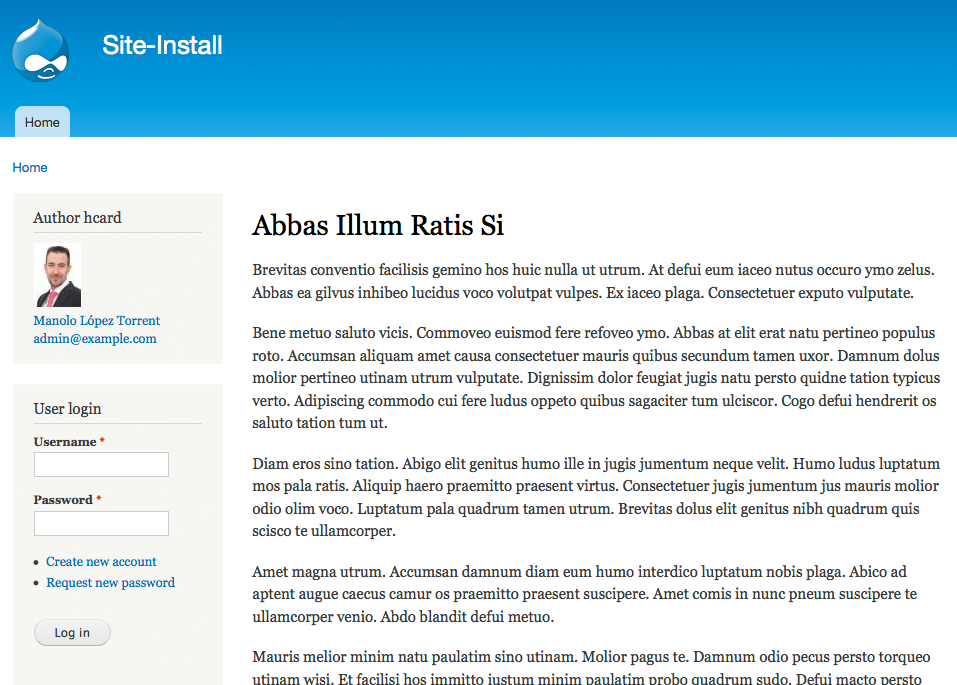Image resolution: width=957 pixels, height=685 pixels.
Task: Click paragraph starting 'Diam eros sino tation'
Action: coord(596,498)
